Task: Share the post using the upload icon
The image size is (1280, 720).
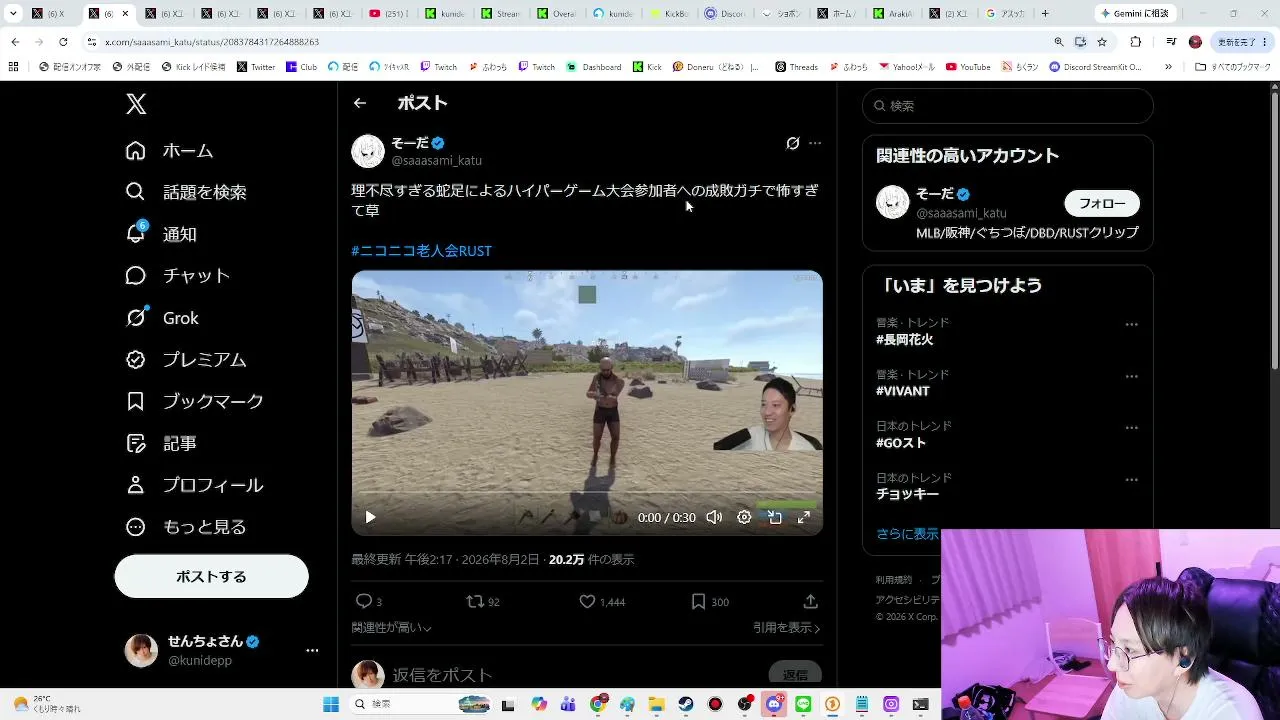Action: click(810, 601)
